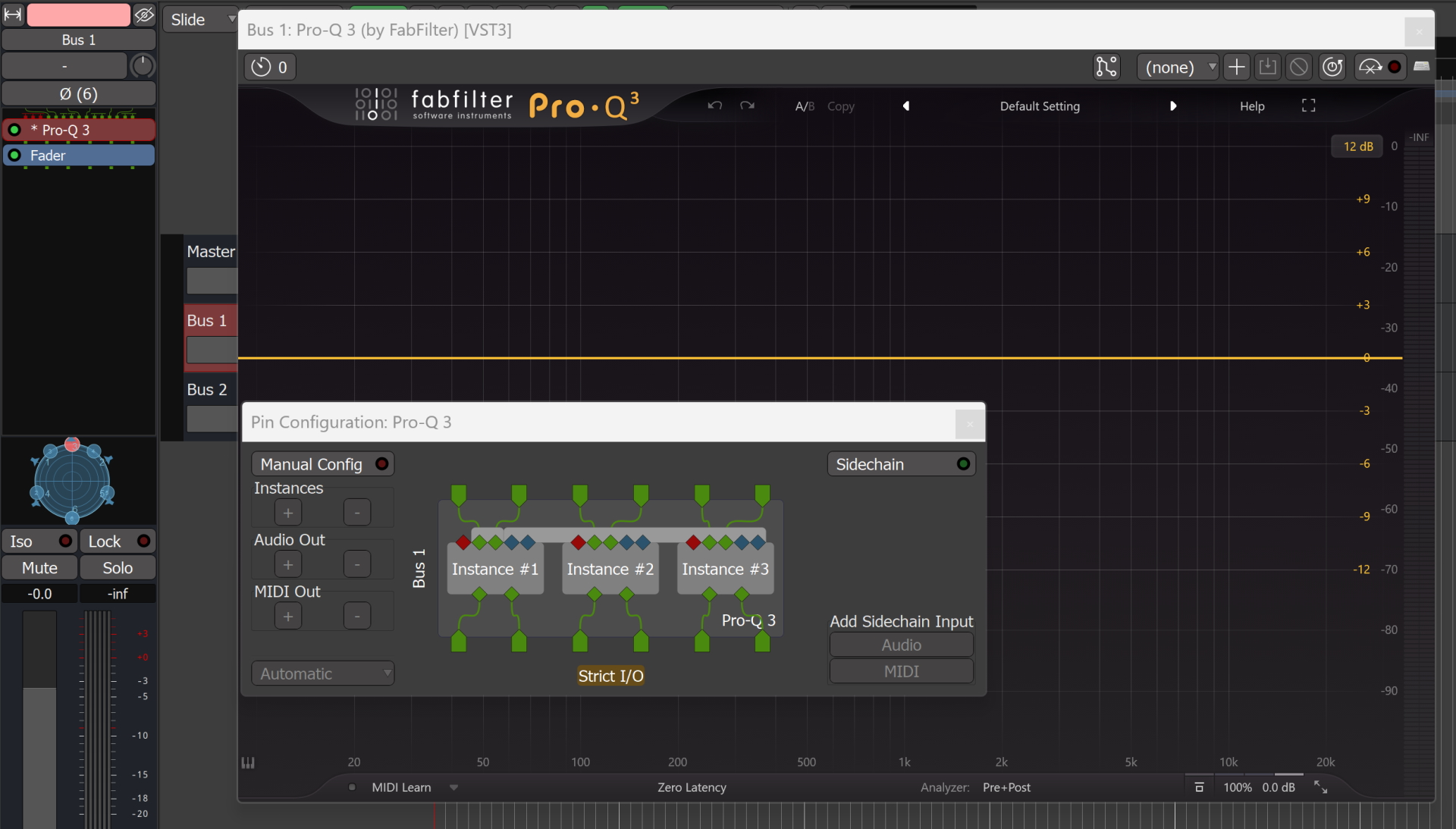This screenshot has height=829, width=1456.
Task: Click the piano display icon
Action: coord(248,762)
